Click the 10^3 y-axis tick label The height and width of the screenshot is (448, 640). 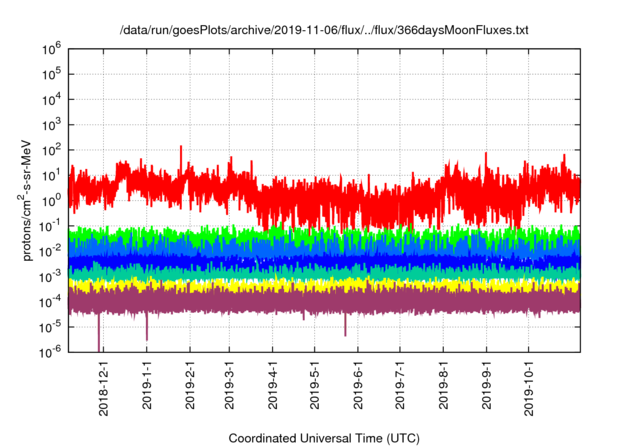click(x=52, y=125)
